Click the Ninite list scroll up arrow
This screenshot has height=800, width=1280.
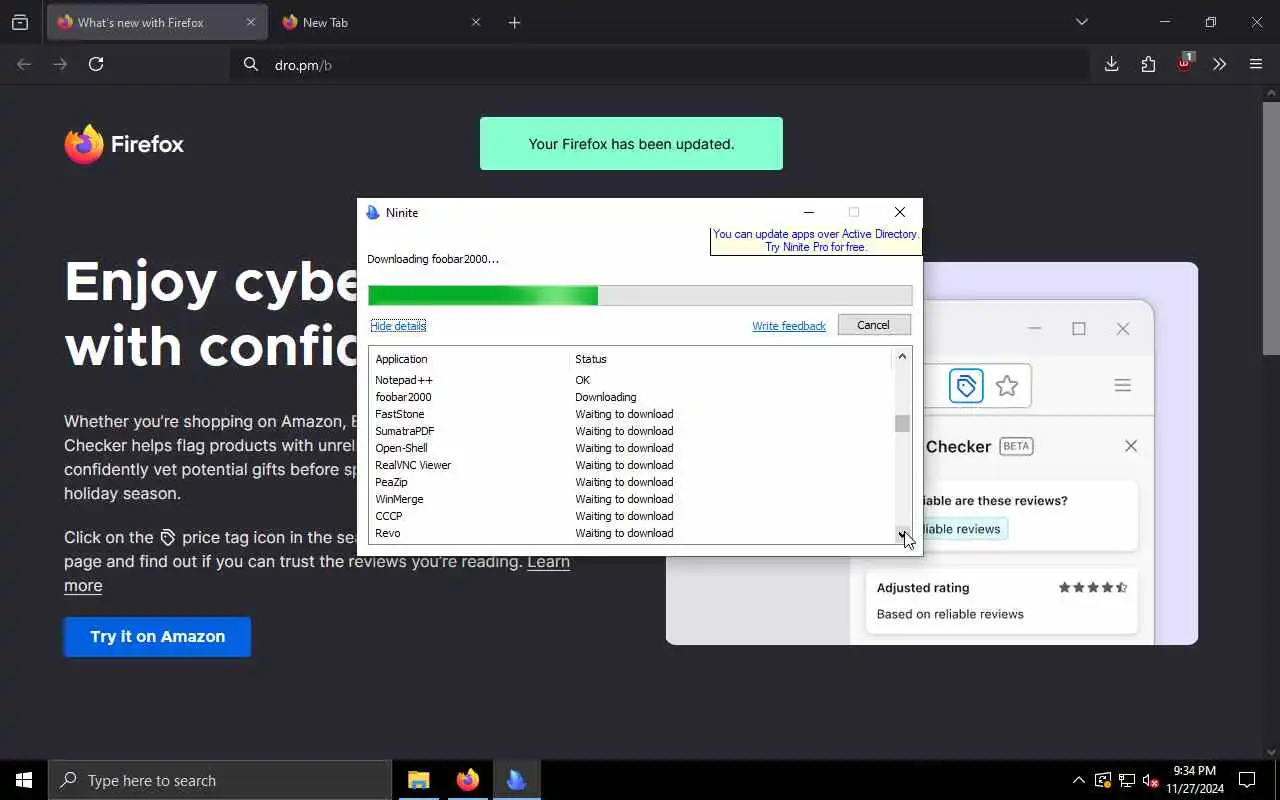[x=902, y=356]
